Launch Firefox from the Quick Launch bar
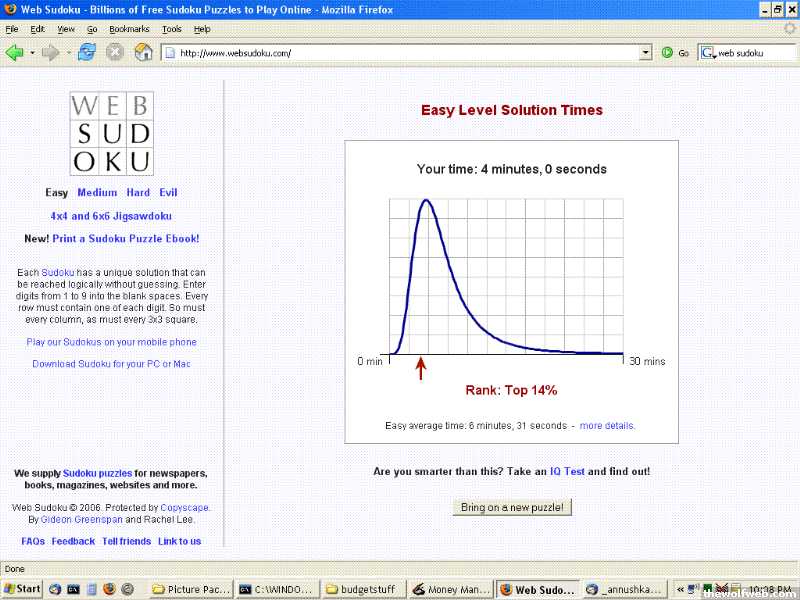Viewport: 800px width, 600px height. coord(110,589)
